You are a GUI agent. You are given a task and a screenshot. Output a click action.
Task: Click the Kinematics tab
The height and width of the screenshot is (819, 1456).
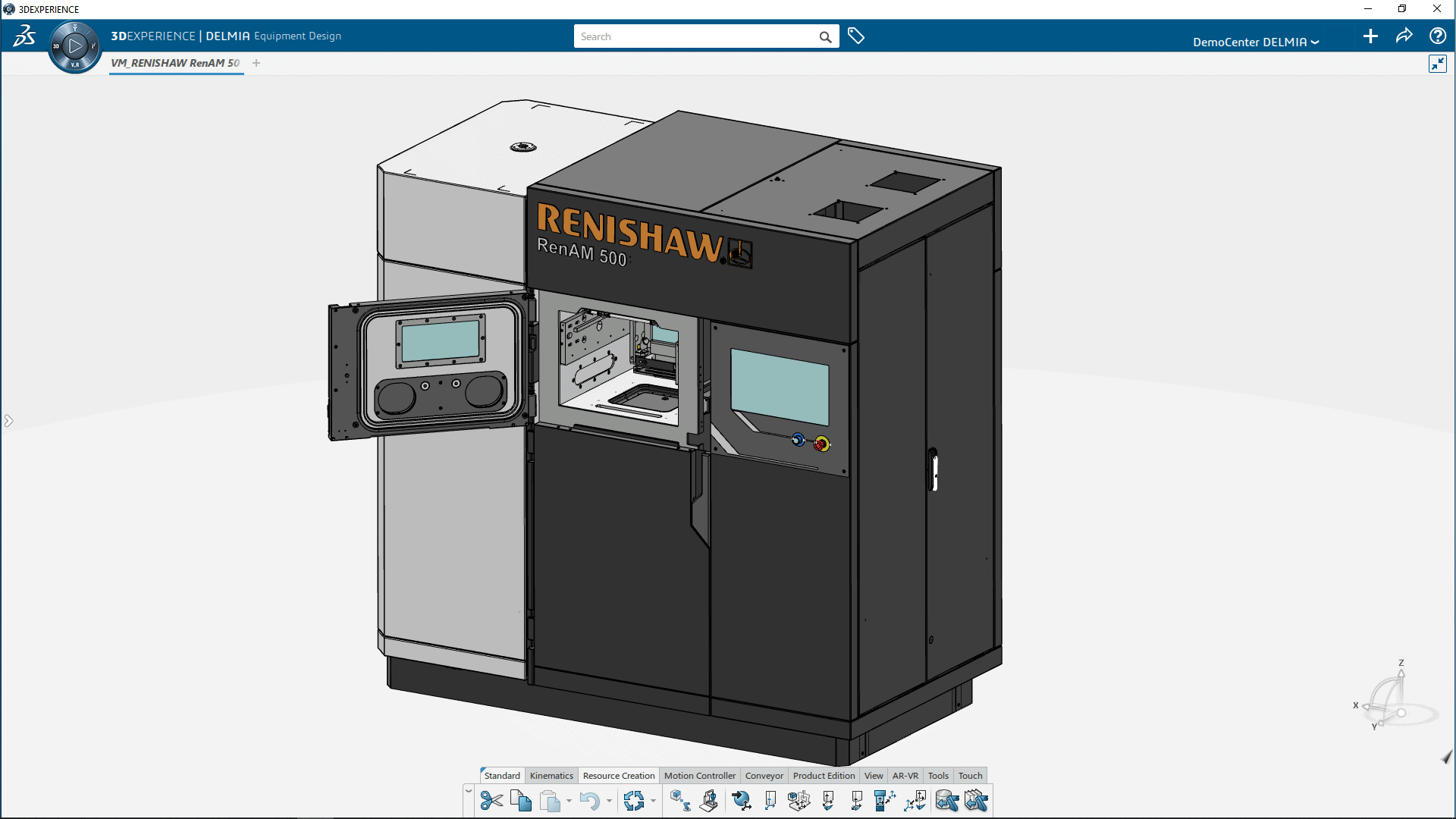coord(551,775)
